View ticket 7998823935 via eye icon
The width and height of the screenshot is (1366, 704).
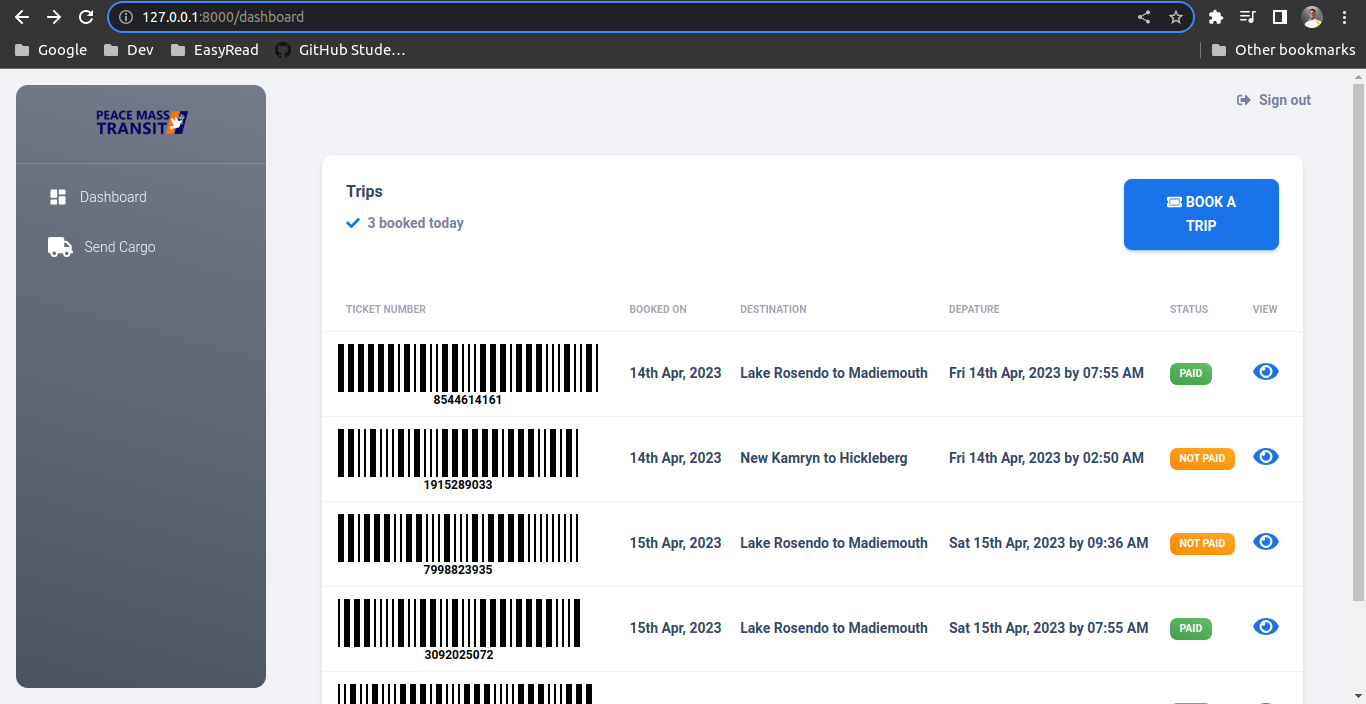[1266, 542]
